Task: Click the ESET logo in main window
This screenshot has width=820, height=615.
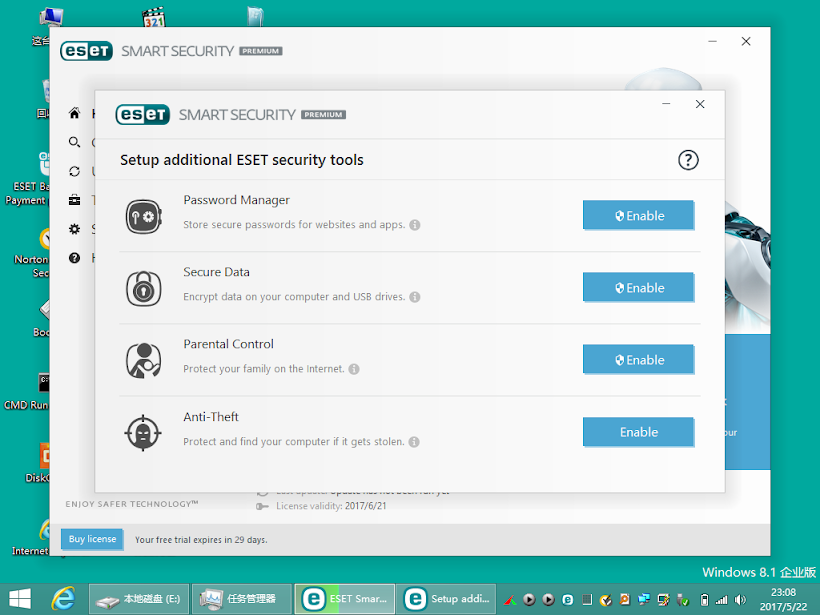Action: click(x=86, y=51)
